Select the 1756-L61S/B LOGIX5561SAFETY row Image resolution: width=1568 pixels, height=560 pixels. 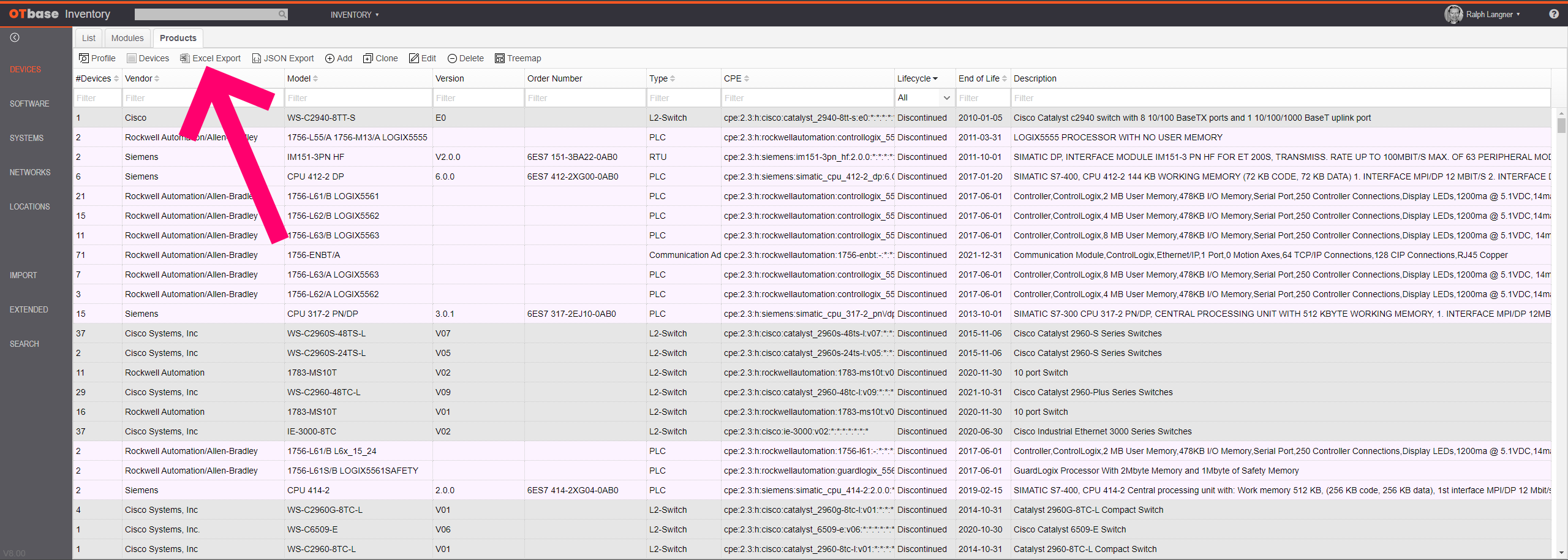[812, 471]
